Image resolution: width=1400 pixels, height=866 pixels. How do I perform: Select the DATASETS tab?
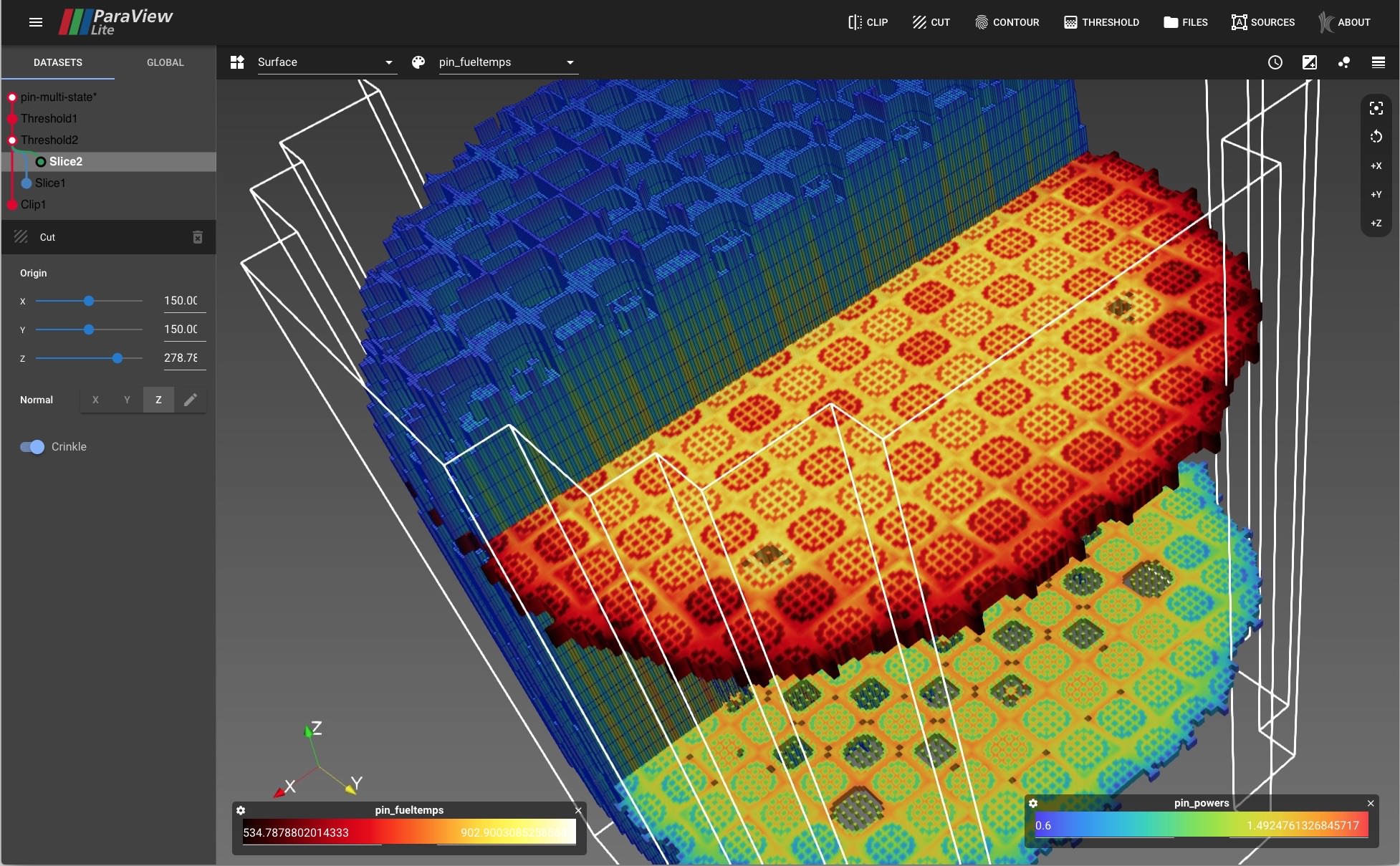[58, 62]
